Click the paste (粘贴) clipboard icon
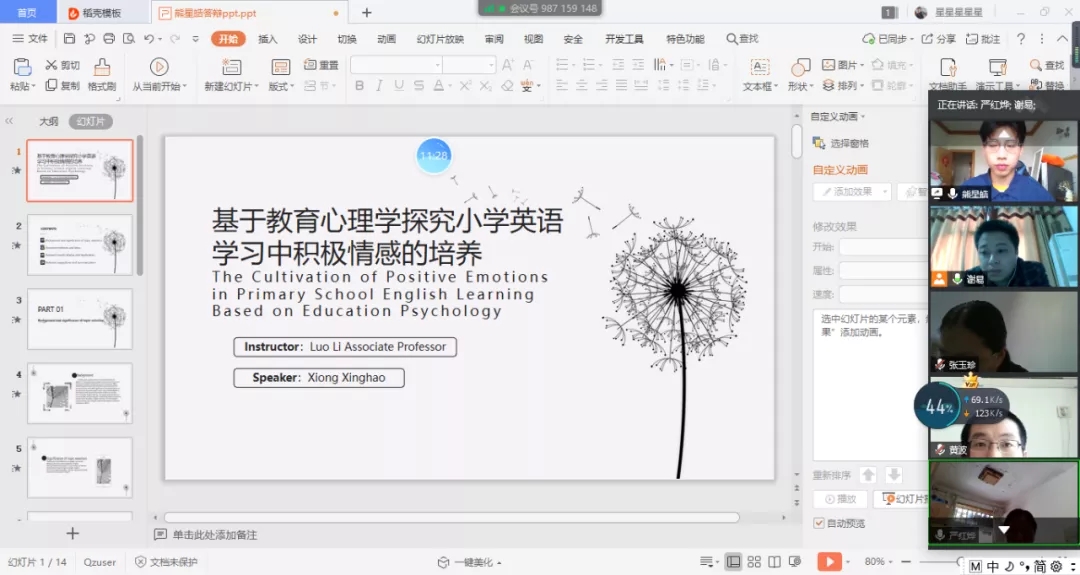Screen dimensions: 1080x575 click(22, 67)
